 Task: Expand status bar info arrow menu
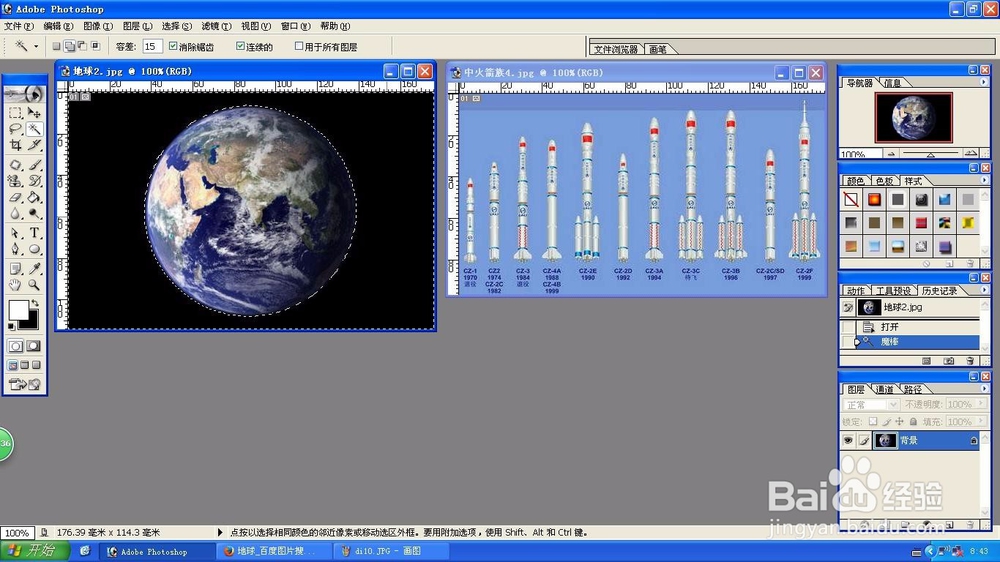pyautogui.click(x=220, y=532)
